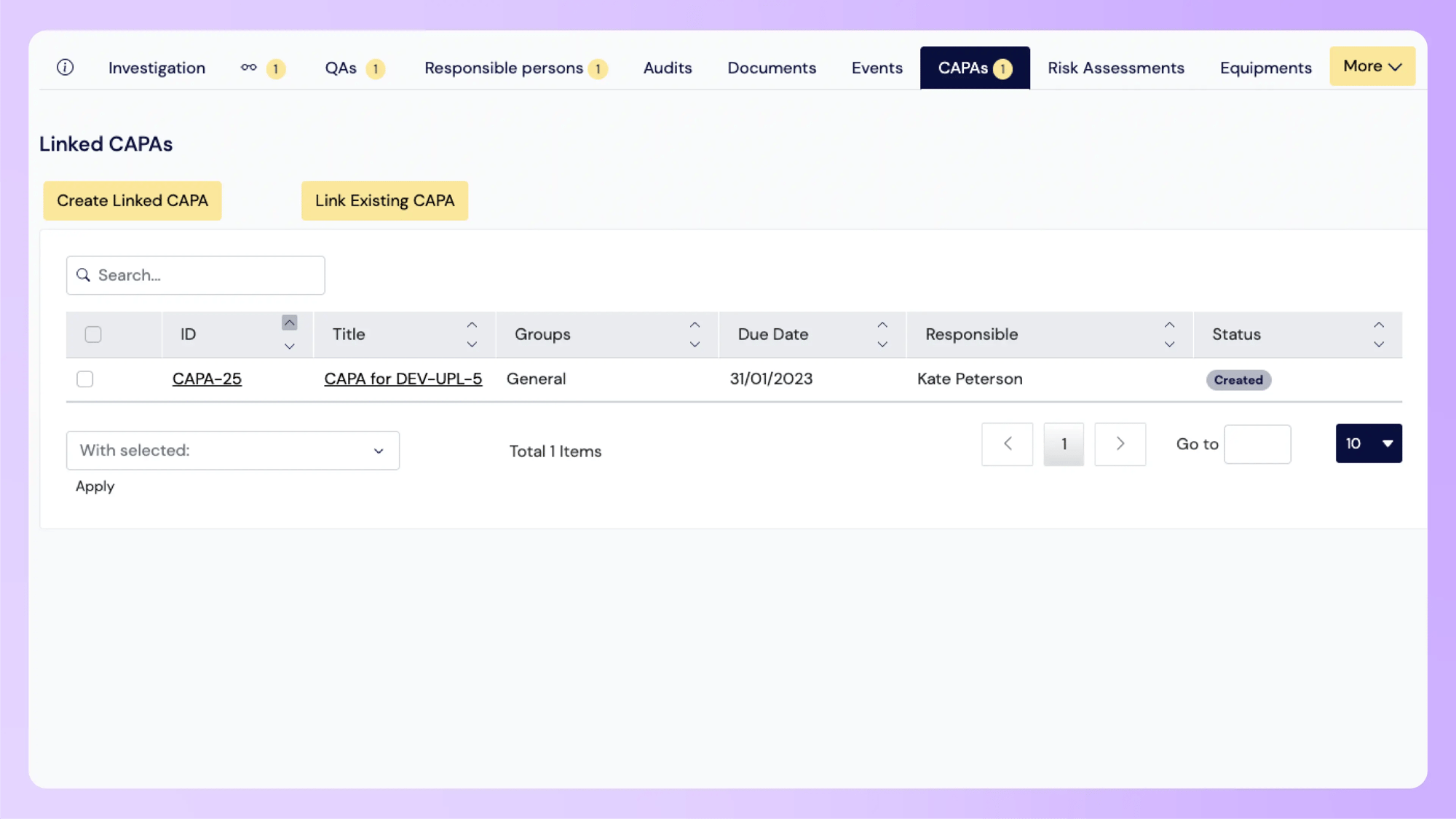
Task: Open the With selected dropdown
Action: point(232,451)
